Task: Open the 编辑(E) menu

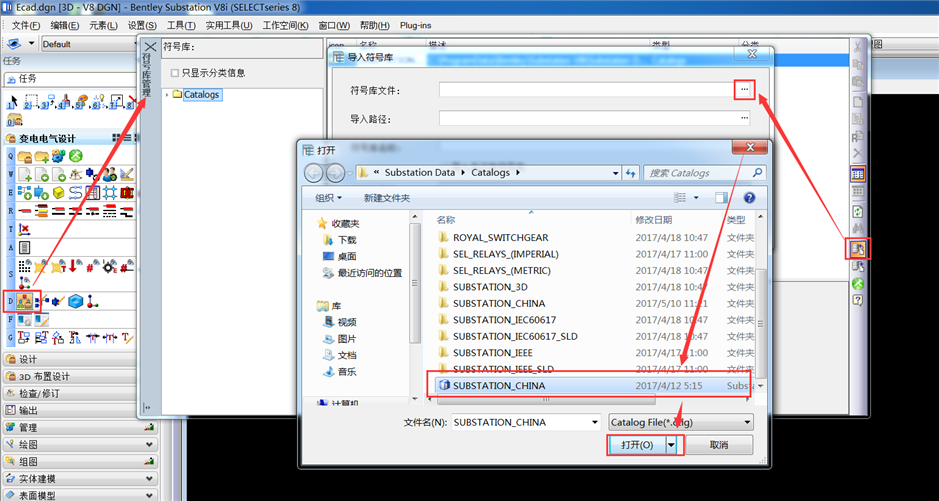Action: (x=64, y=26)
